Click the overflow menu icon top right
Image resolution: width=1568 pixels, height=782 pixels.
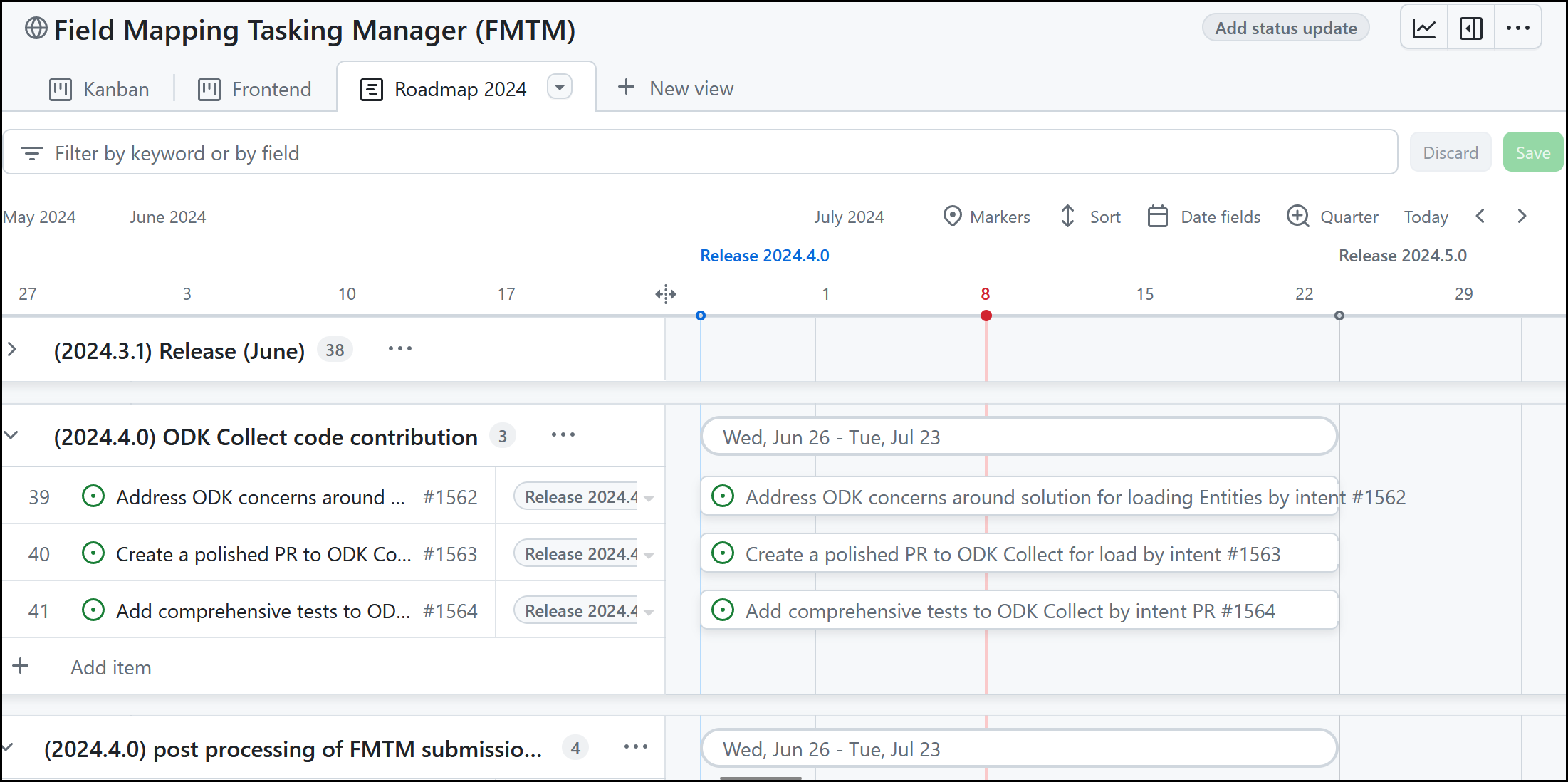pos(1518,28)
